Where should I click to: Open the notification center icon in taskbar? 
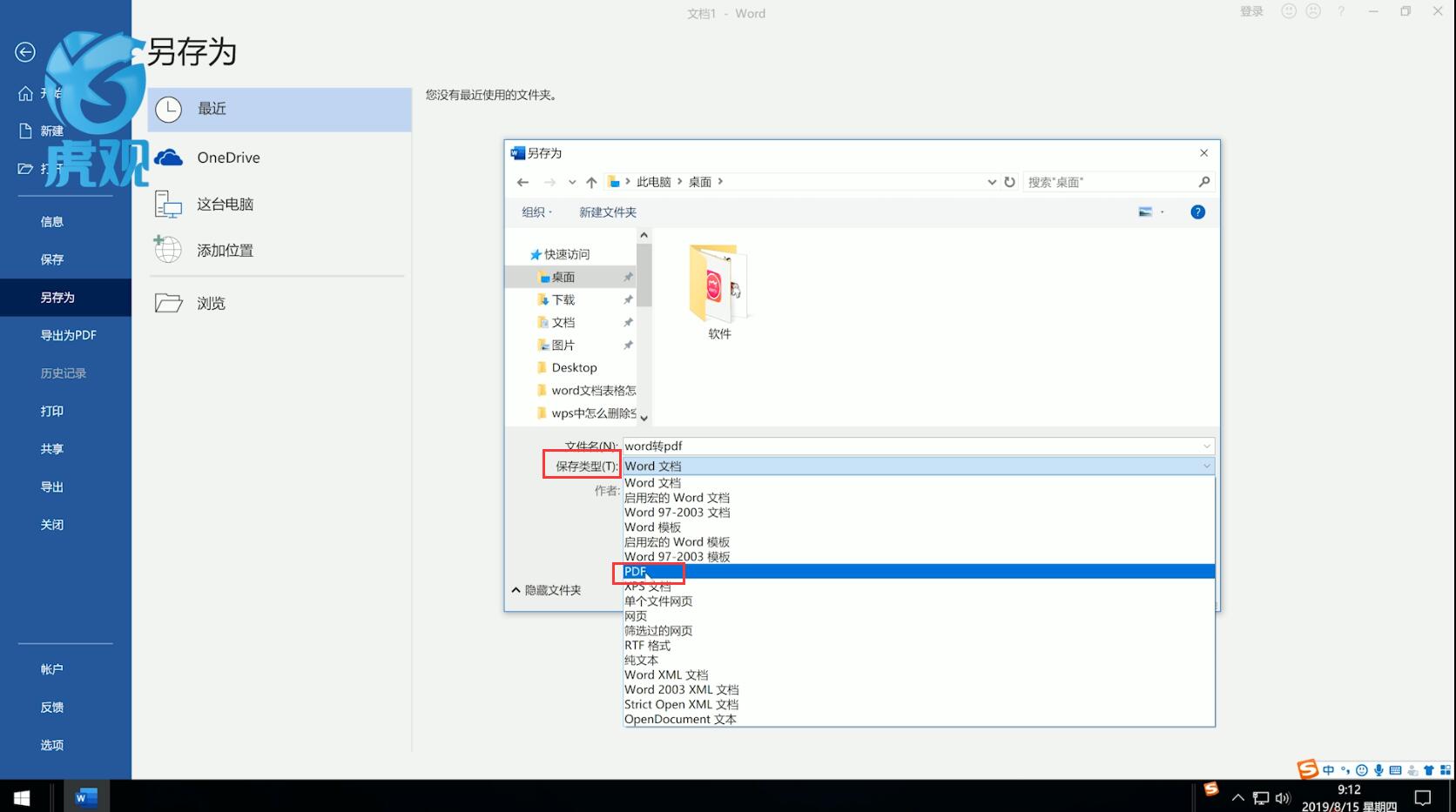(1423, 797)
